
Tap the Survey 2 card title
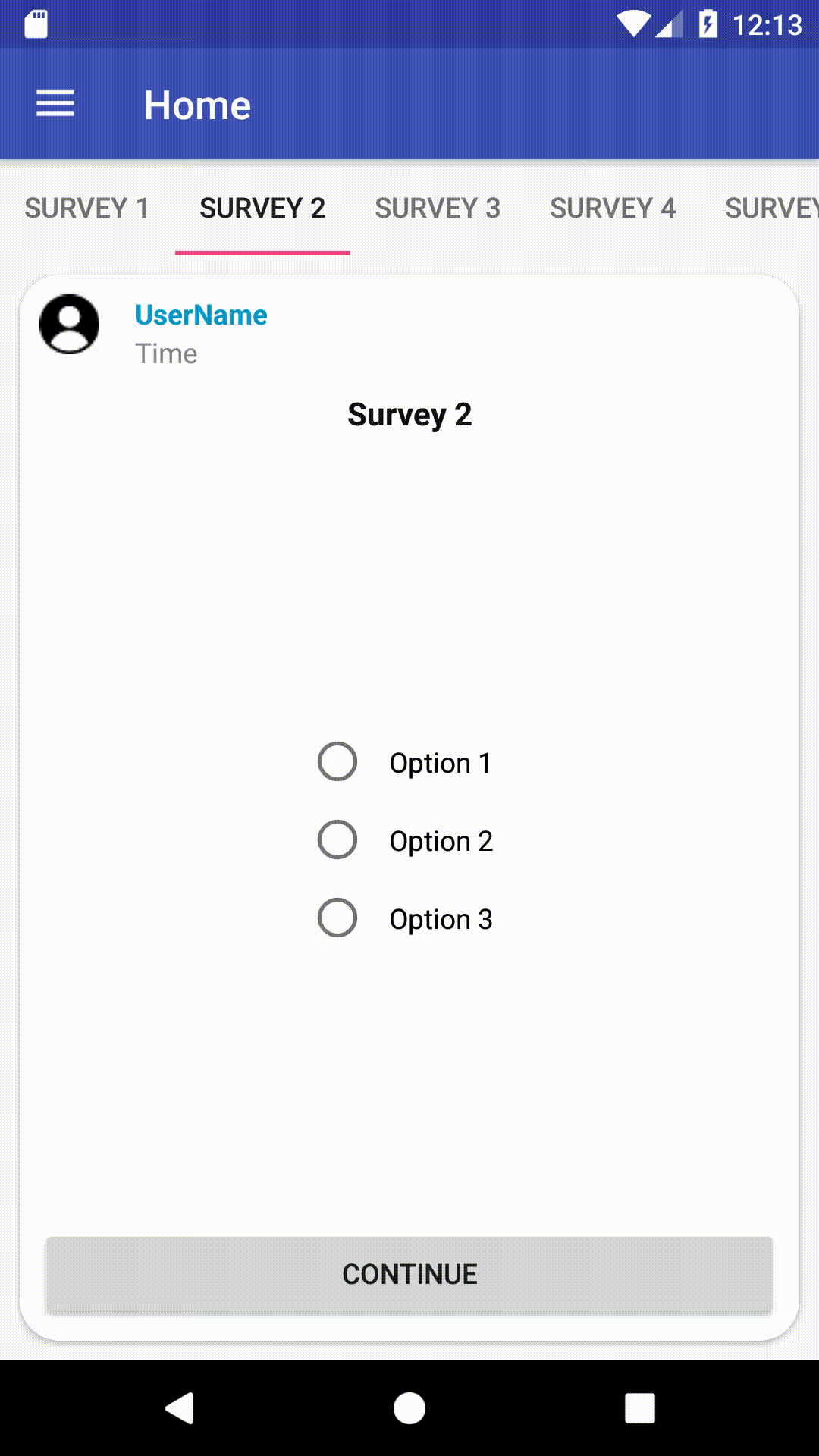(409, 414)
